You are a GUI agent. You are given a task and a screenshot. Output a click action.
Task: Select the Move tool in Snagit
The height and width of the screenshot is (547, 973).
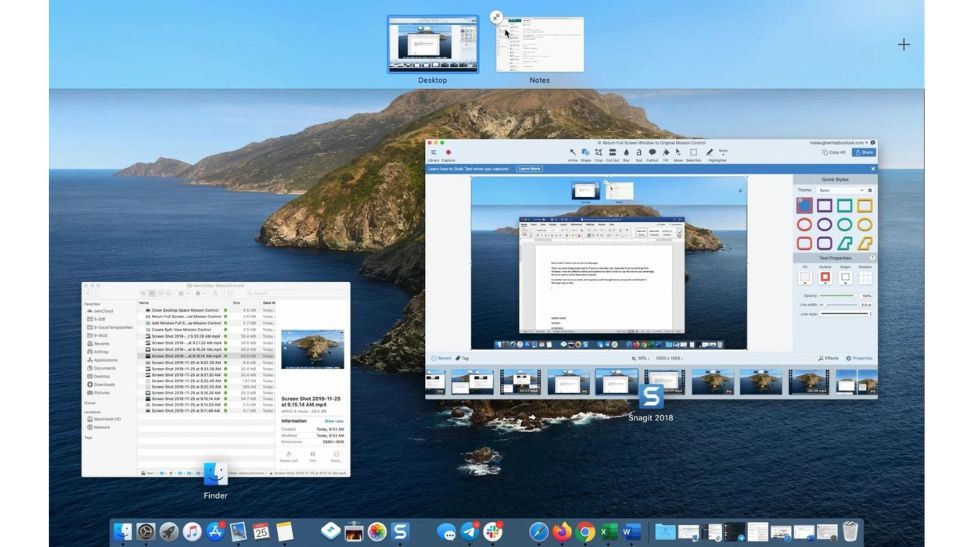[678, 154]
